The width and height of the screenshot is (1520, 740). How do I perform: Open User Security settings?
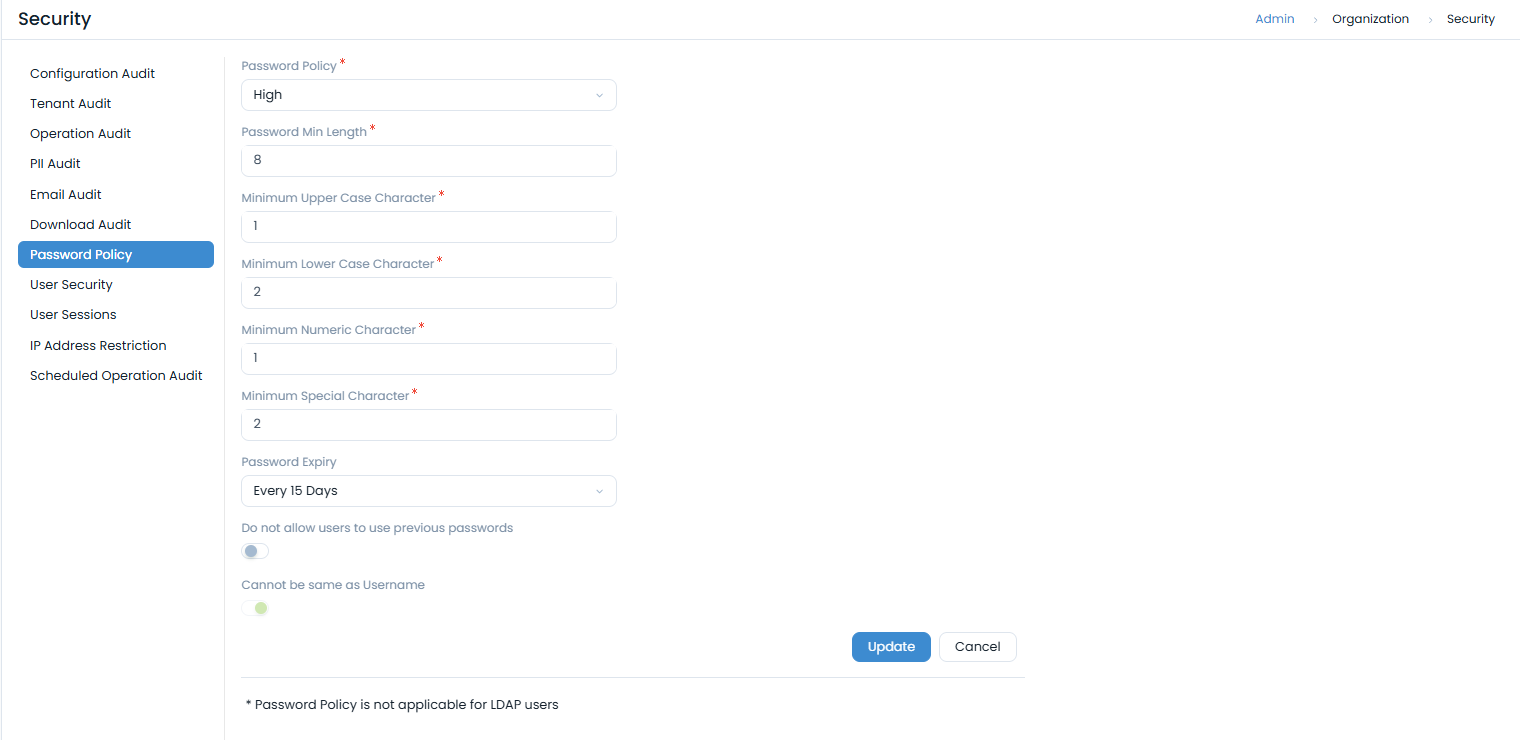tap(71, 285)
